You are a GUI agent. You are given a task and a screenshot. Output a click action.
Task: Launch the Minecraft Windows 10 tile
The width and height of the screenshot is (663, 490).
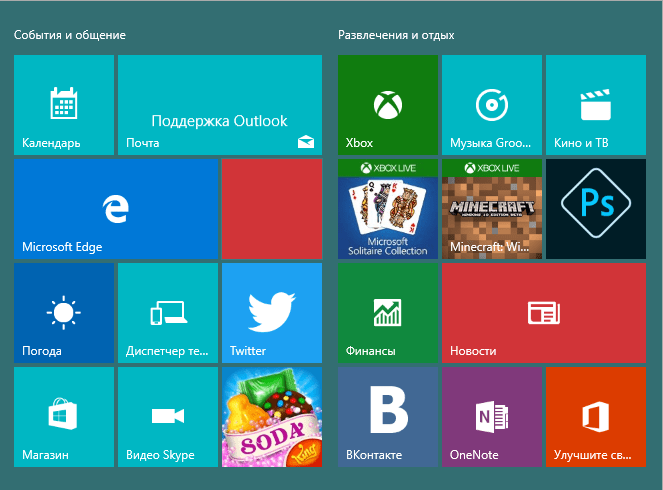coord(492,209)
